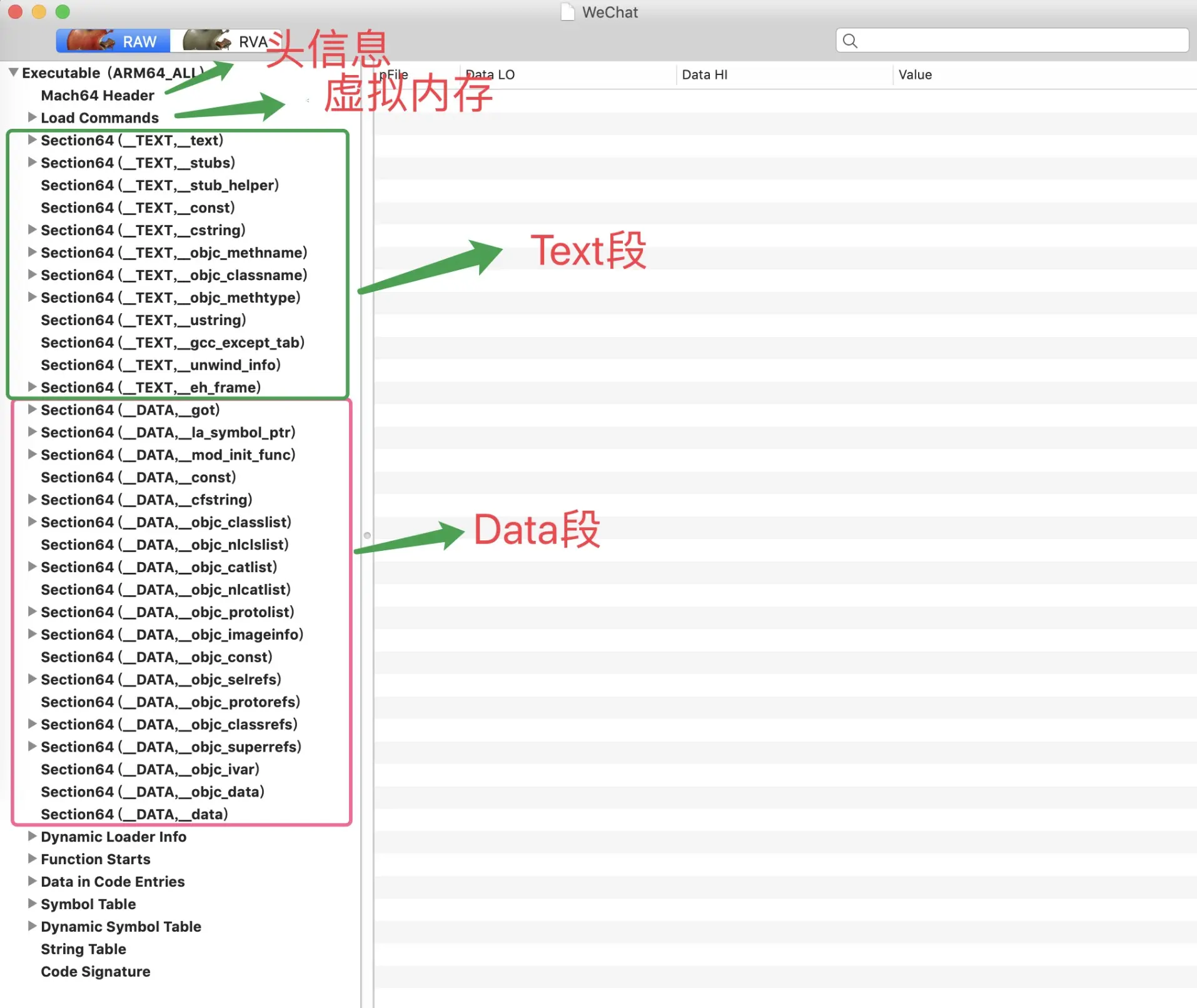1197x1008 pixels.
Task: Expand Section64 (__TEXT,__objc_methtype)
Action: (32, 297)
